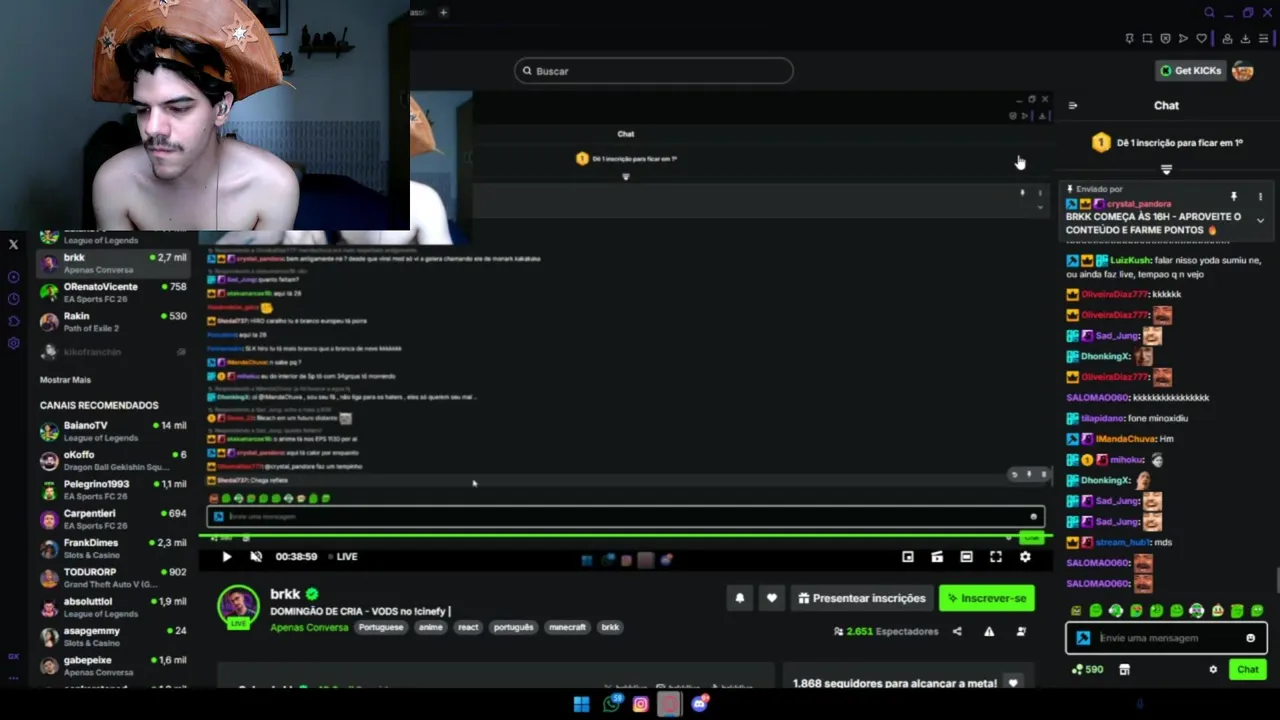Click Presentear inscrições gift button

862,598
